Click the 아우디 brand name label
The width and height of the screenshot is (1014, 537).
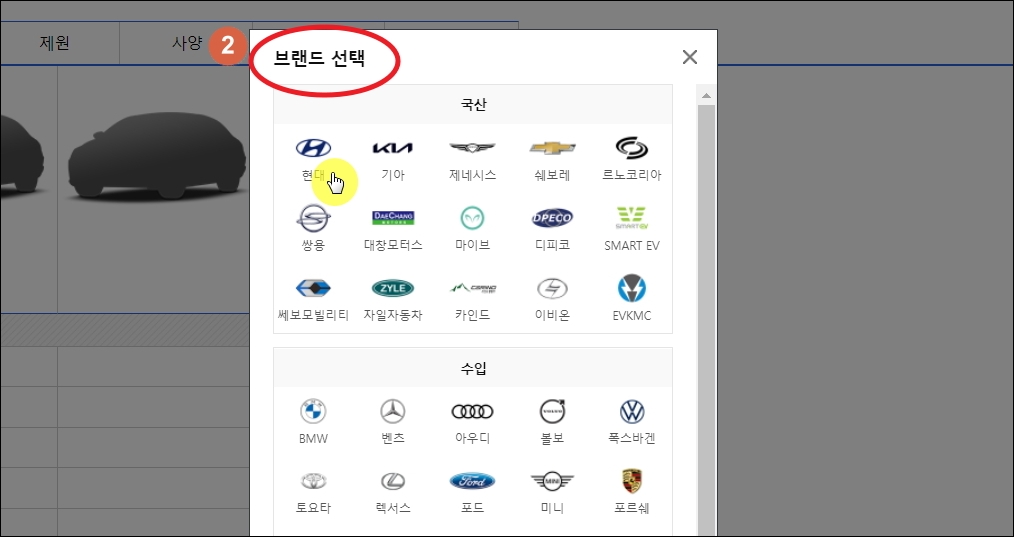click(472, 438)
